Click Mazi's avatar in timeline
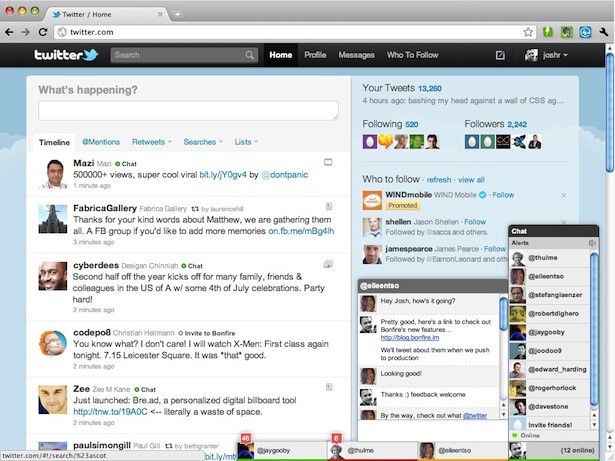 click(53, 174)
